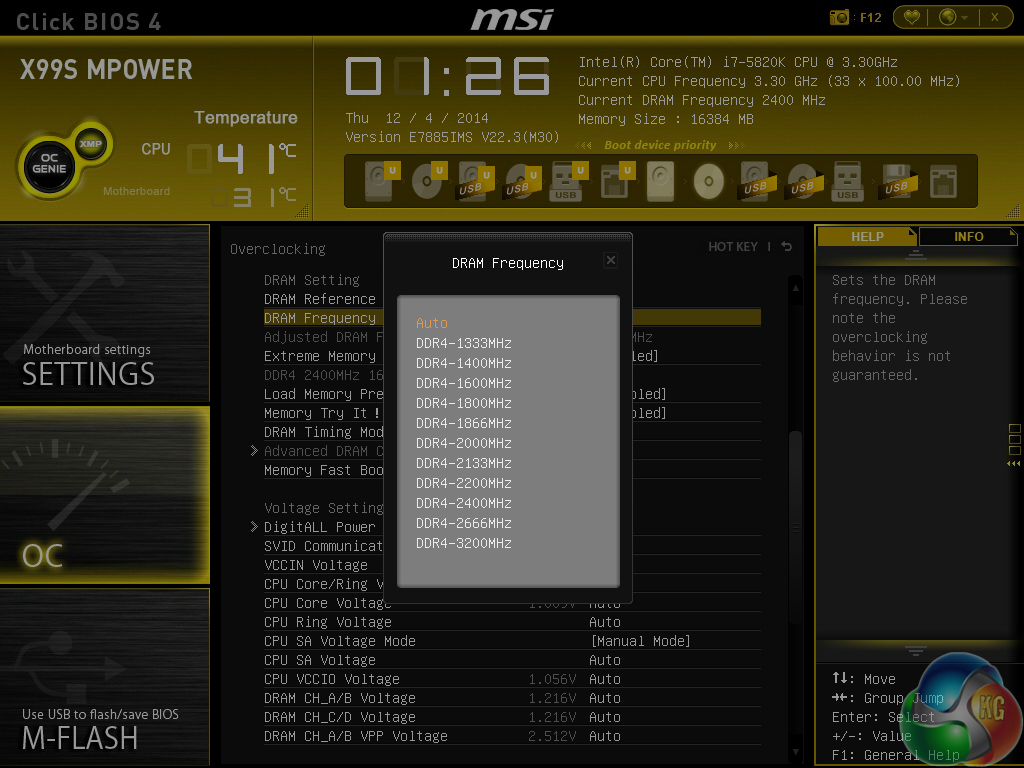Choose DDR4-1800MHz option
This screenshot has height=768, width=1024.
pos(464,404)
